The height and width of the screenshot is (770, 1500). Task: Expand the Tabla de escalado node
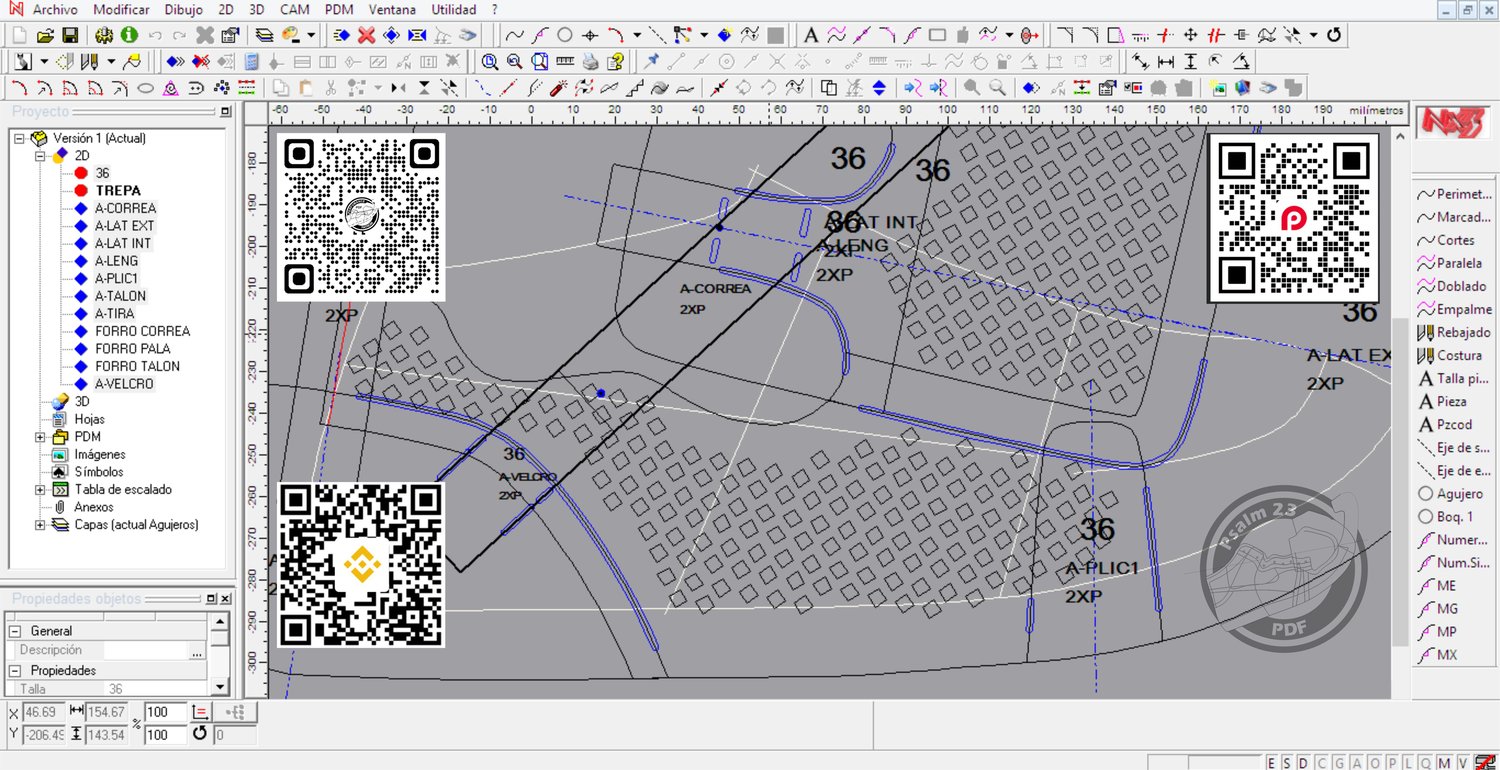click(40, 490)
